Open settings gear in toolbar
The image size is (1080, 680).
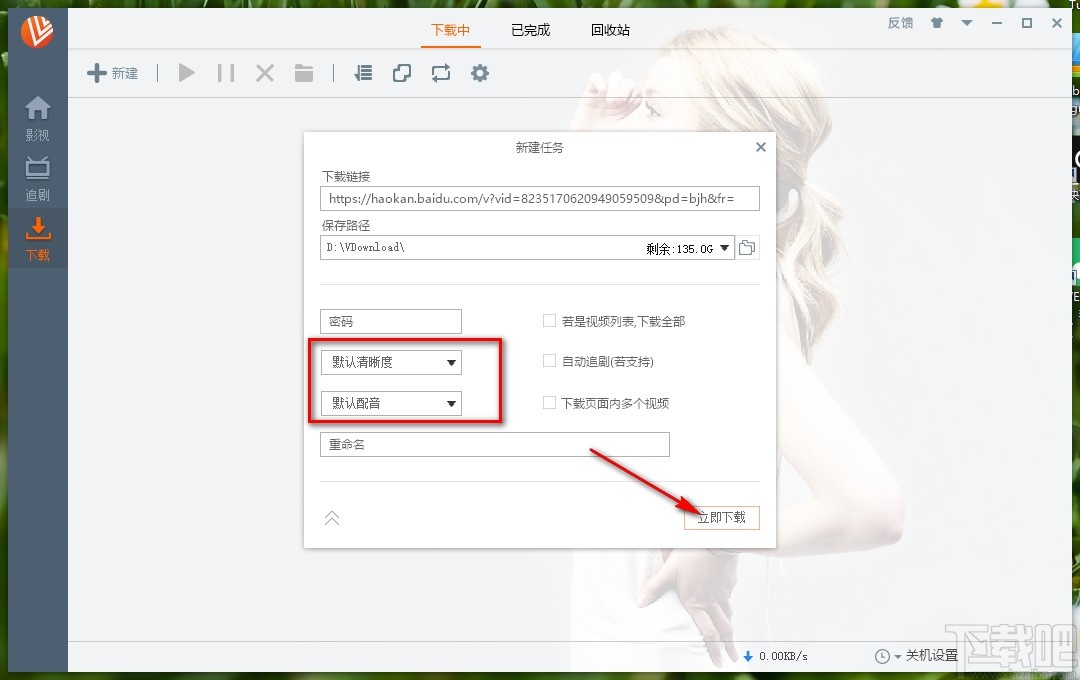[480, 73]
